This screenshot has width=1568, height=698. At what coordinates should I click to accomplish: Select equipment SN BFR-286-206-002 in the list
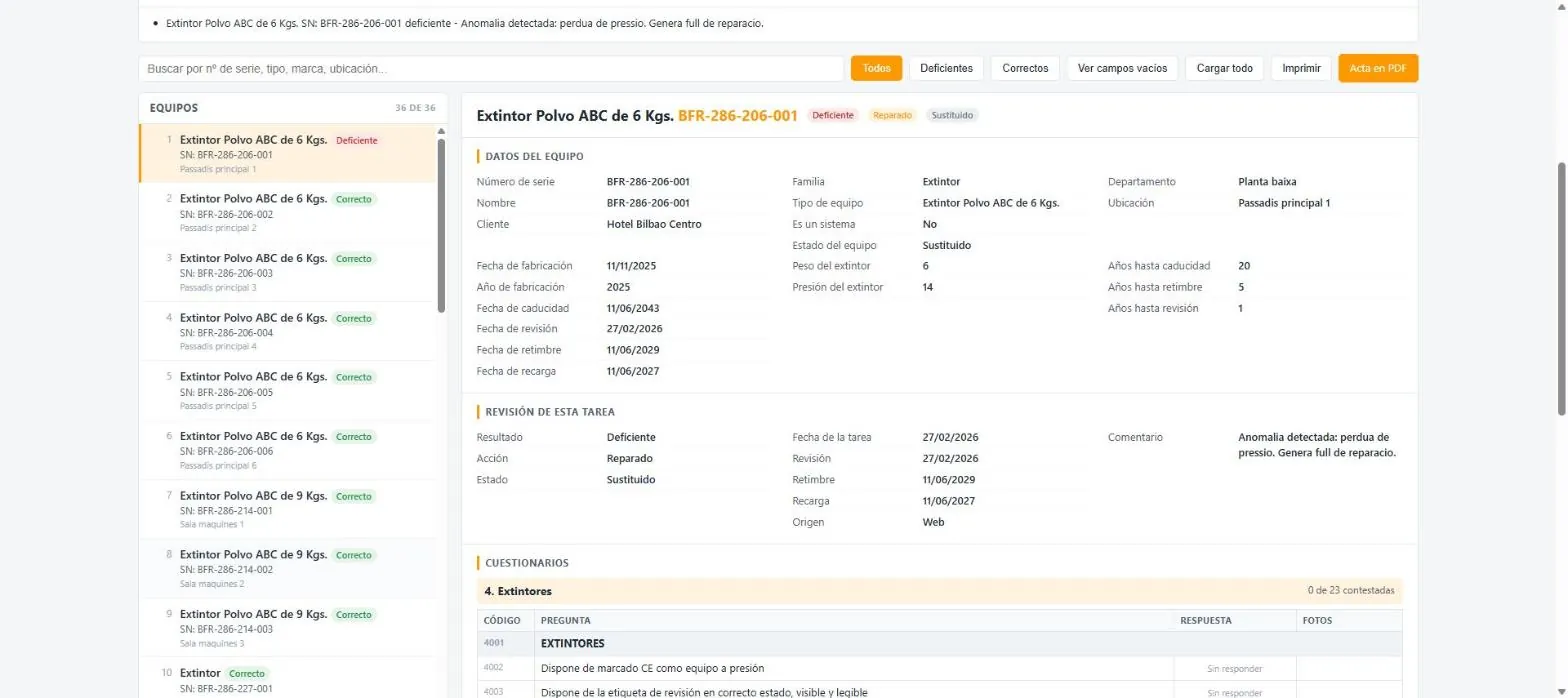click(288, 213)
